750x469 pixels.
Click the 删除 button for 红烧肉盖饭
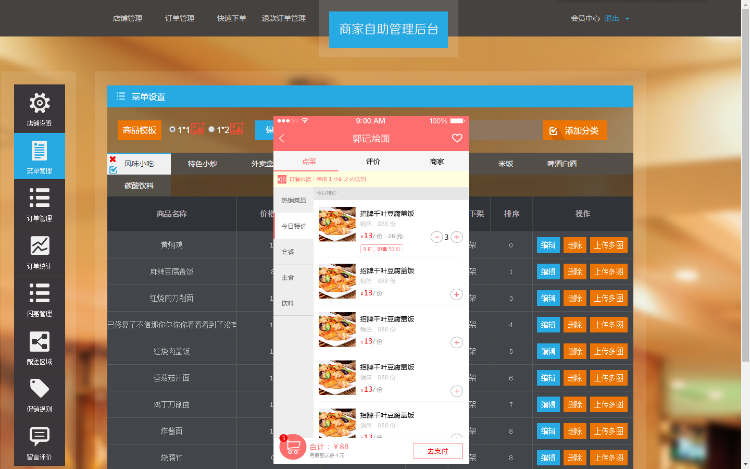click(x=574, y=351)
